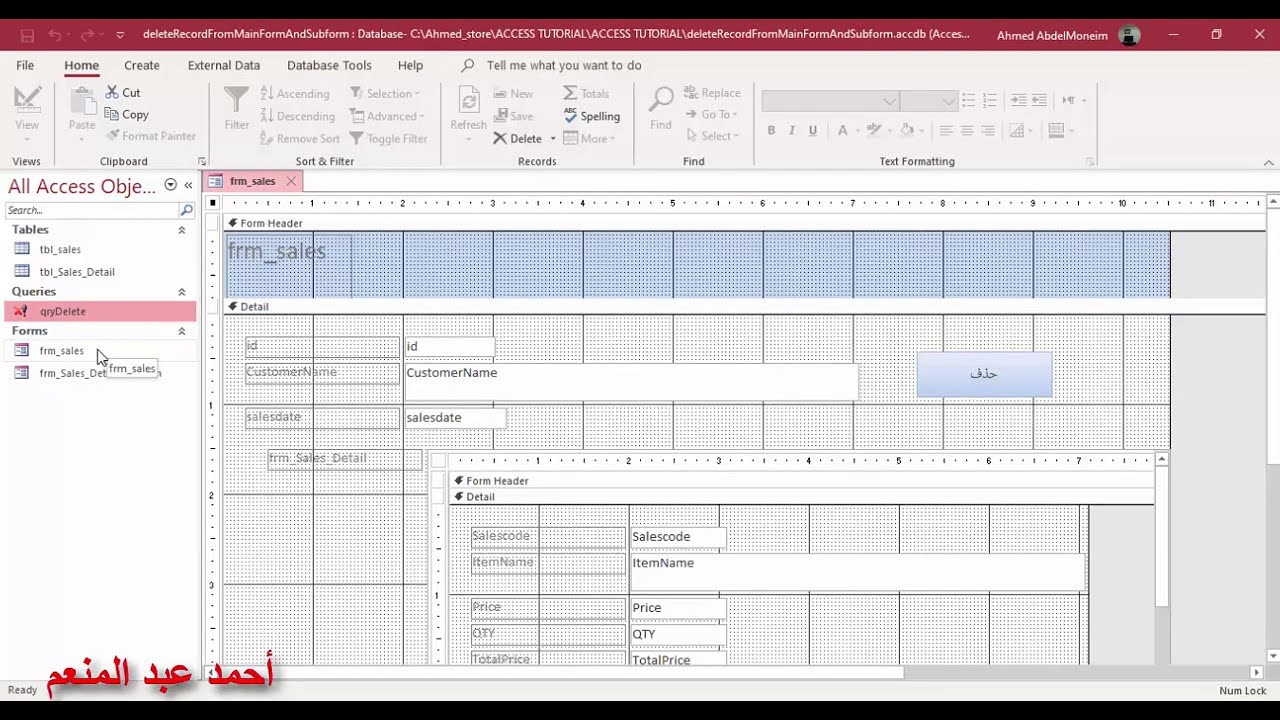Sort records Ascending
Screen dimensions: 1280x720
click(x=295, y=93)
